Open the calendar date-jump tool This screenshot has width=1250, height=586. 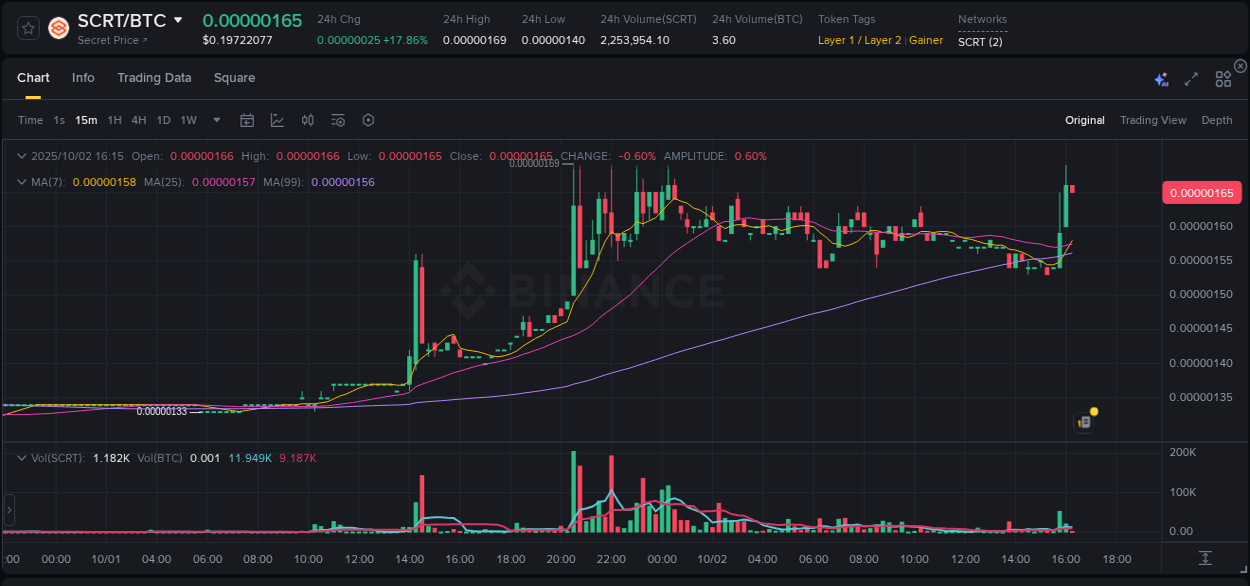point(247,120)
